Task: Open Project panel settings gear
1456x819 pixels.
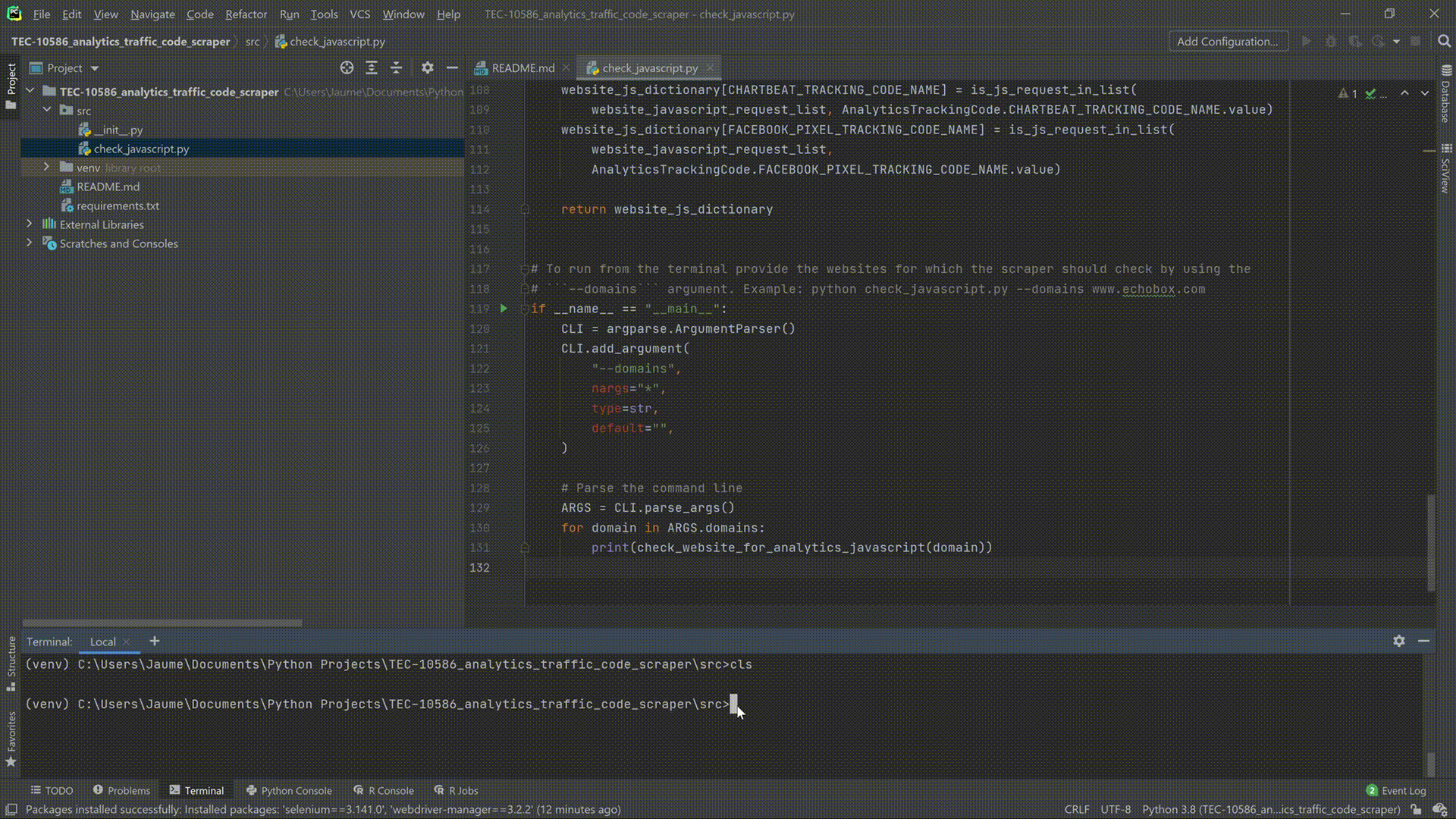Action: tap(428, 67)
